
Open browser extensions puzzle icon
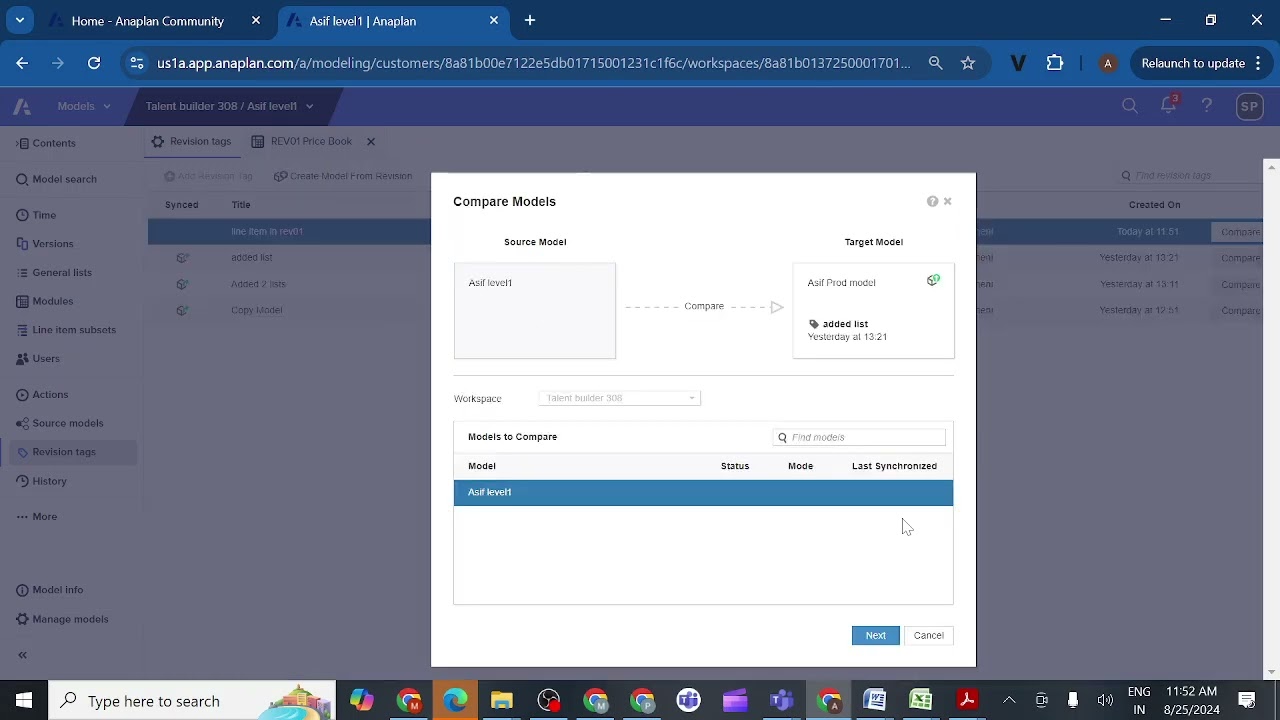(x=1055, y=63)
